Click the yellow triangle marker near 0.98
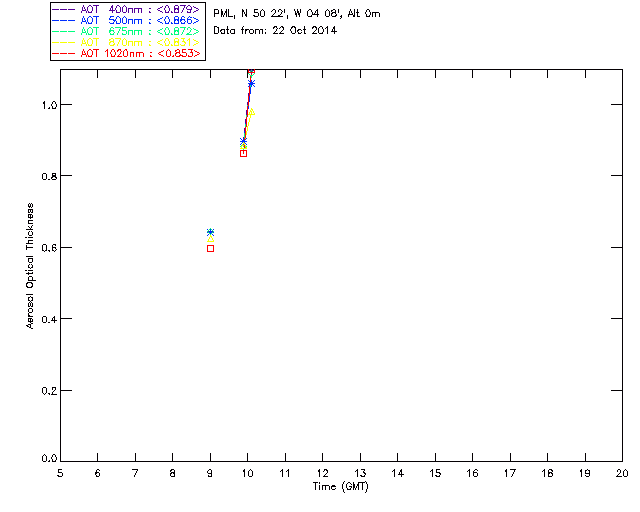The width and height of the screenshot is (640, 512). pos(251,111)
